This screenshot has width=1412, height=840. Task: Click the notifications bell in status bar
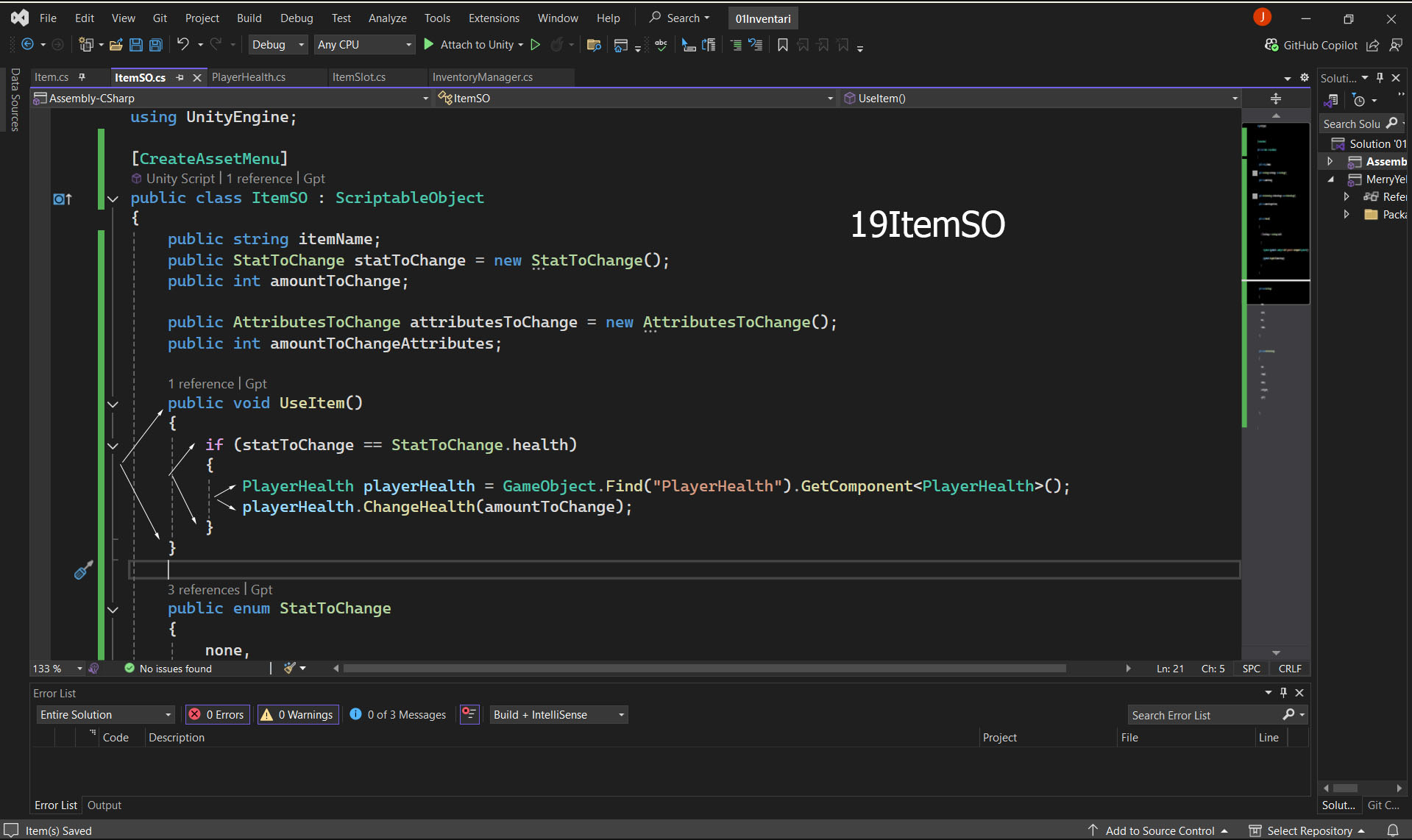click(x=1392, y=830)
